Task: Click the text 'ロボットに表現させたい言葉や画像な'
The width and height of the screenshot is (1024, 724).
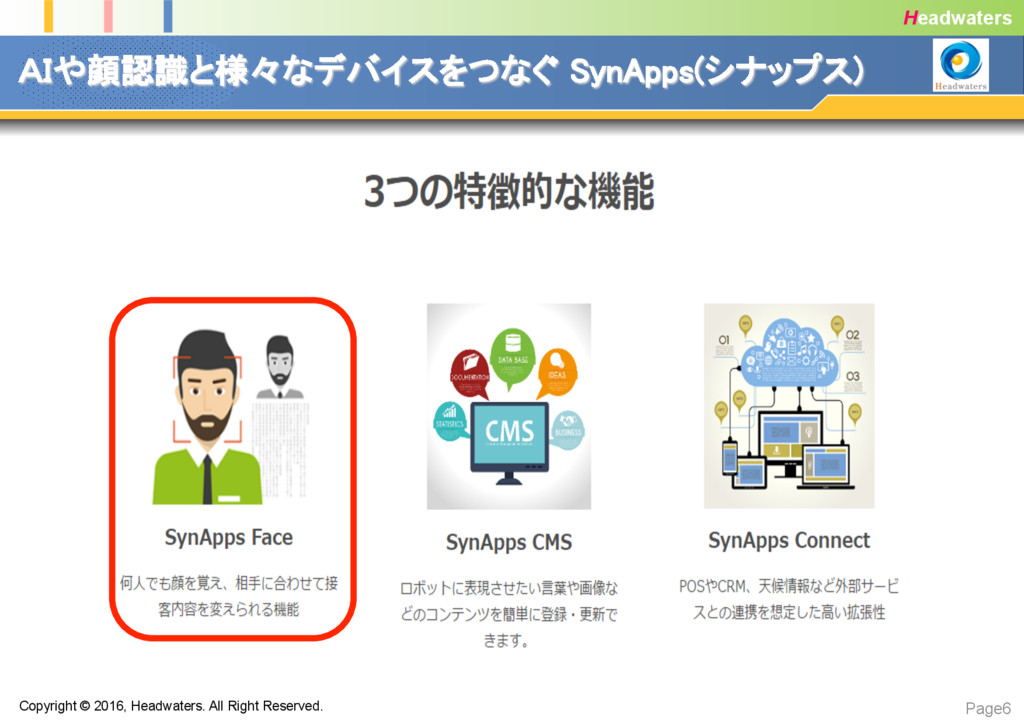Action: (509, 588)
